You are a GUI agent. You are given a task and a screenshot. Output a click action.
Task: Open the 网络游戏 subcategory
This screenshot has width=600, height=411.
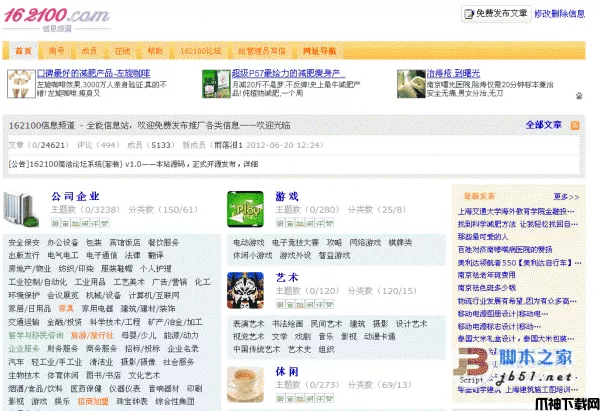365,243
